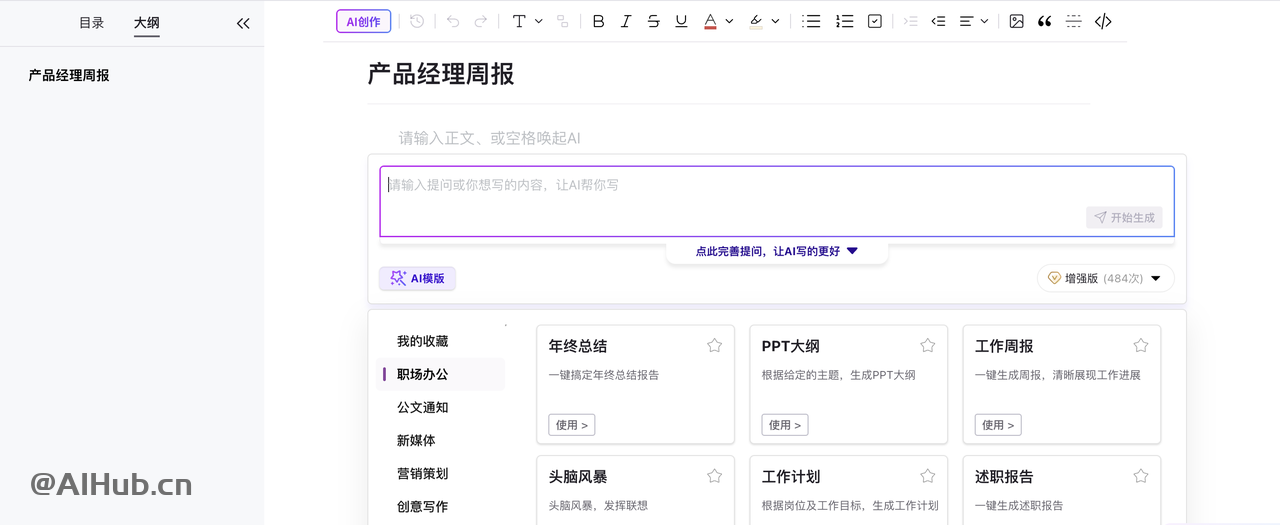1280x525 pixels.
Task: Insert a blockquote
Action: (x=1044, y=21)
